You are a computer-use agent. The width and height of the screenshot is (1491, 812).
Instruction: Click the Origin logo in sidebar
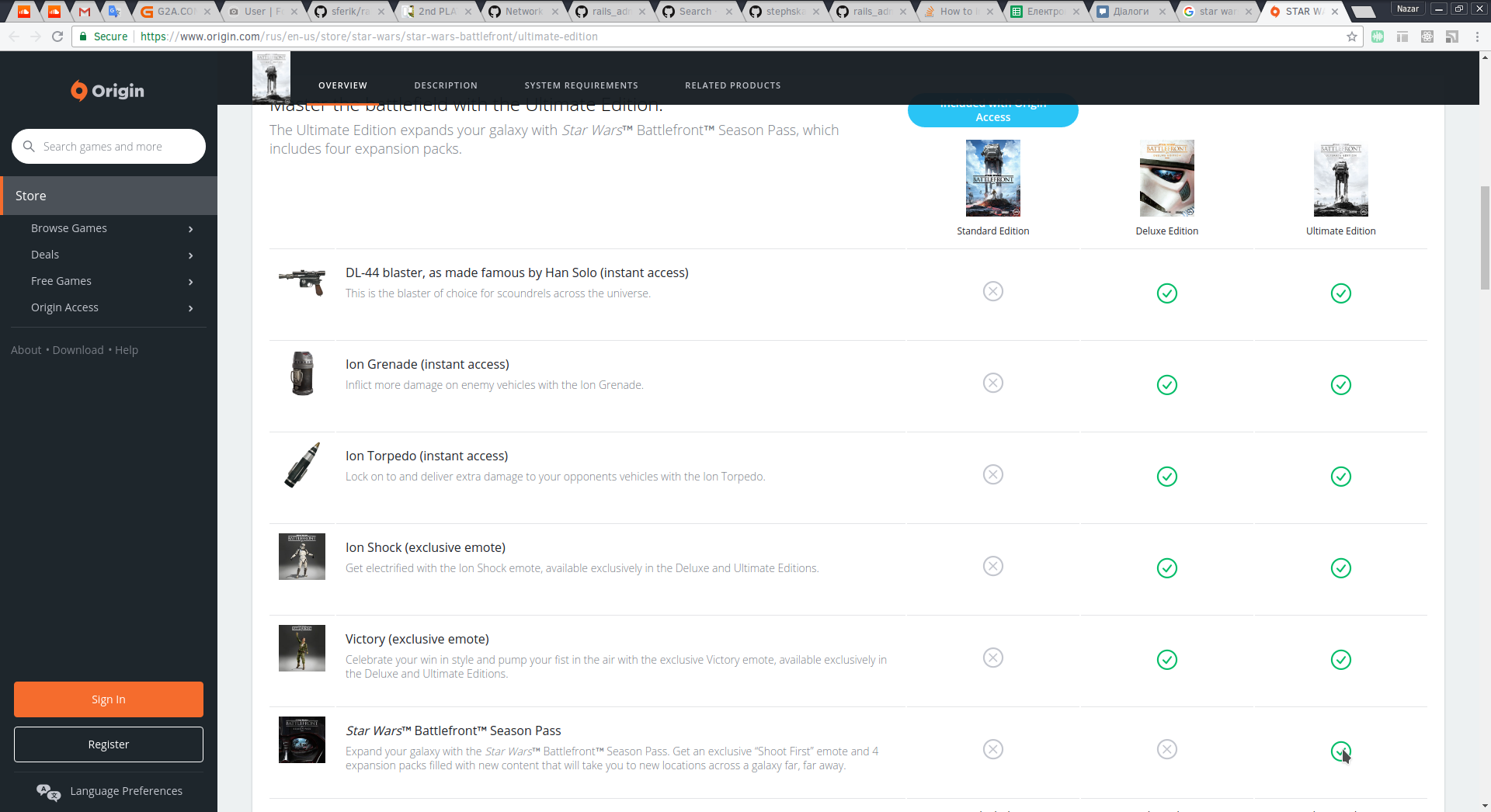(x=108, y=91)
